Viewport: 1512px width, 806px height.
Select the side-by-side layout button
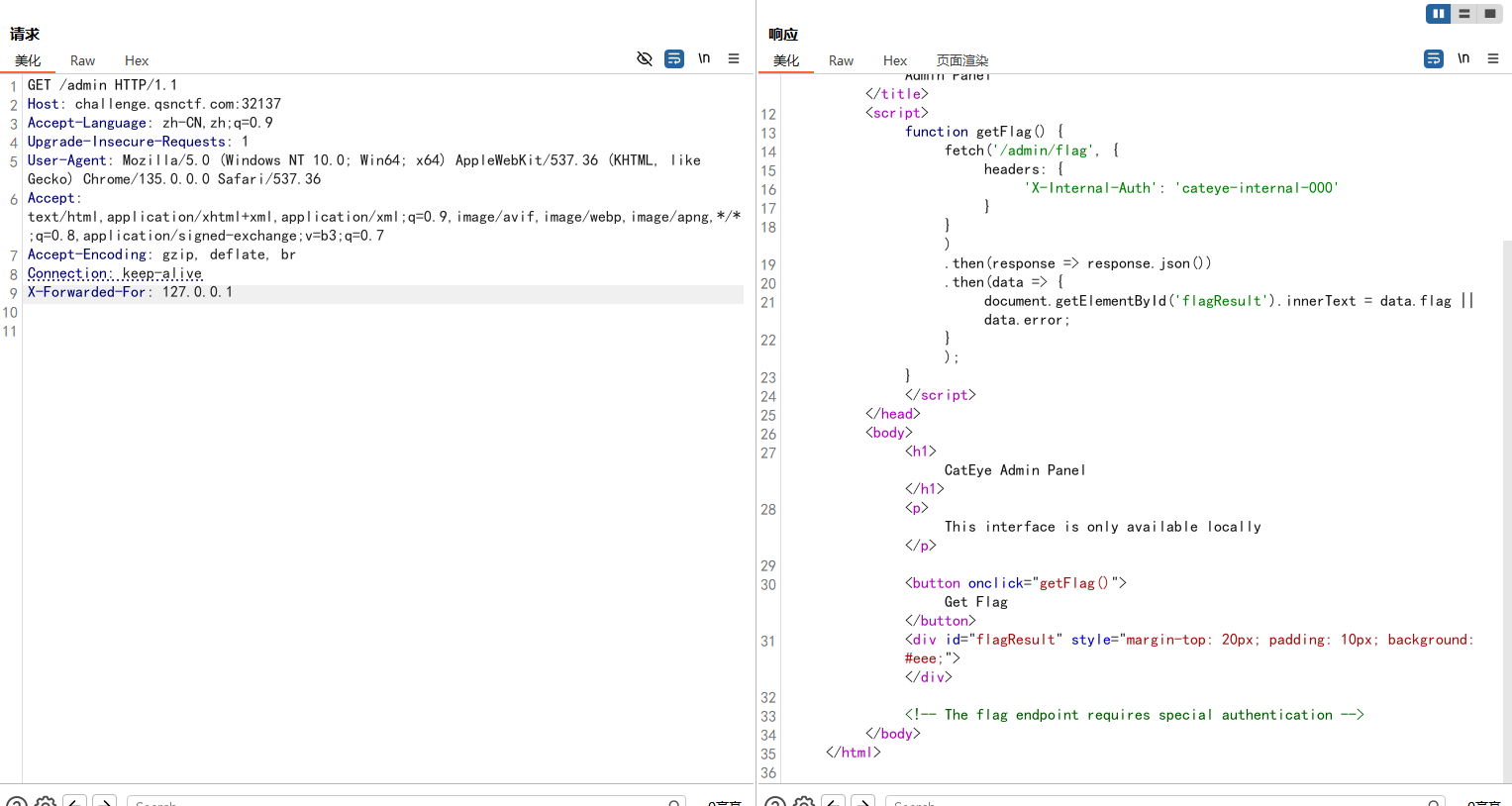(1439, 14)
